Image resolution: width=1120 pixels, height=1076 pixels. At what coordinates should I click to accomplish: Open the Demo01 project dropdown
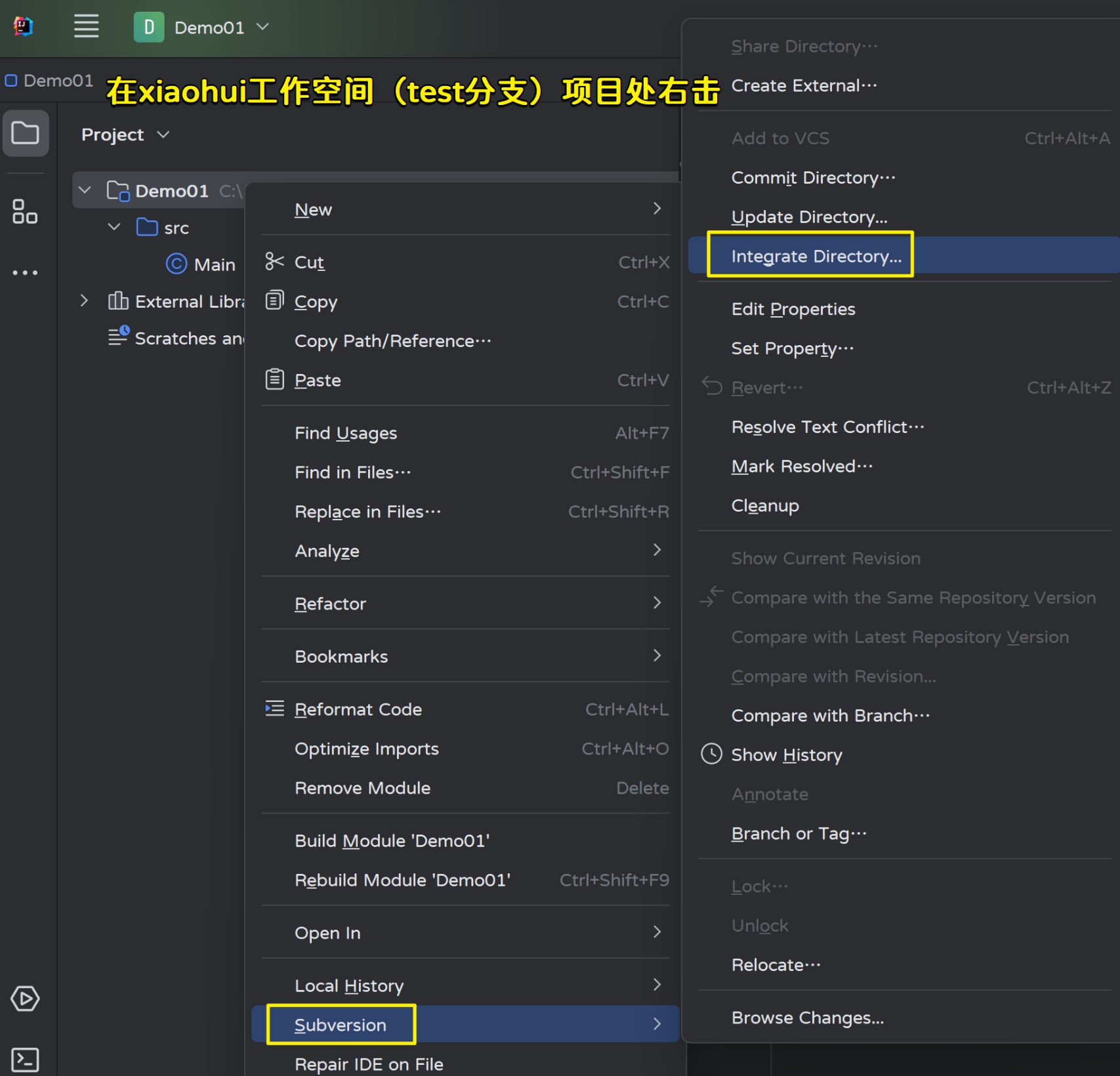(x=262, y=27)
